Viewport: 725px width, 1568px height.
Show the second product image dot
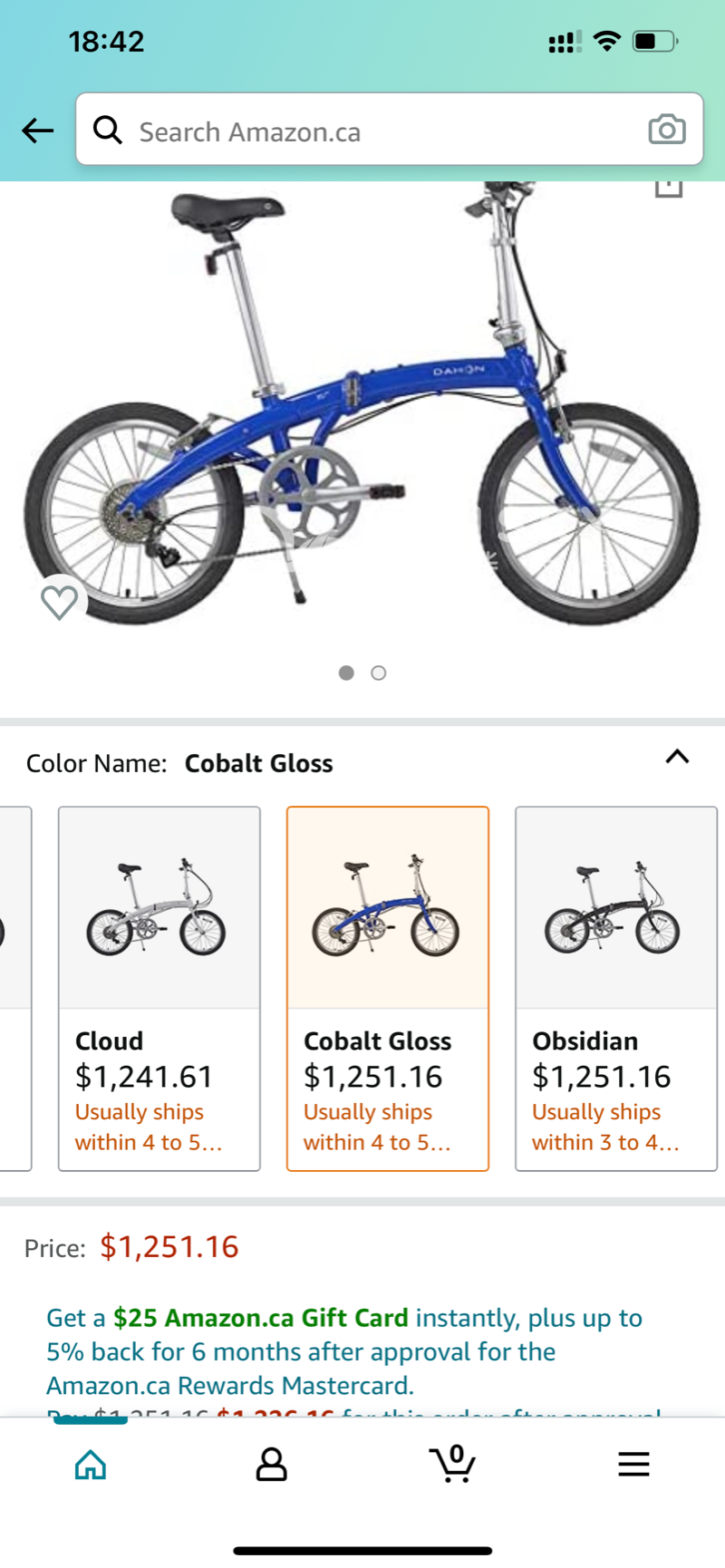click(x=379, y=673)
